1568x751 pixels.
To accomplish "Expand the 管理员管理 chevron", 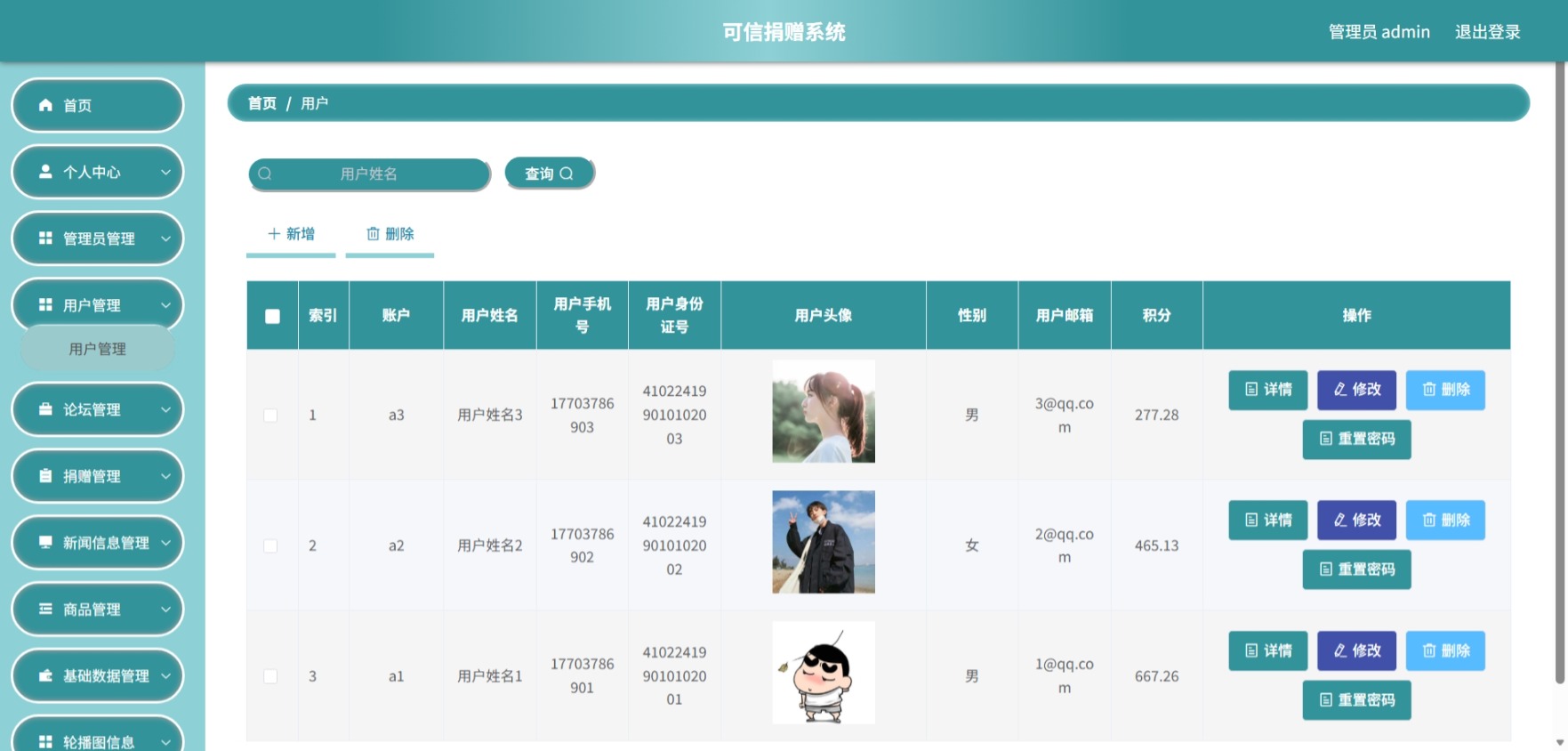I will point(165,238).
